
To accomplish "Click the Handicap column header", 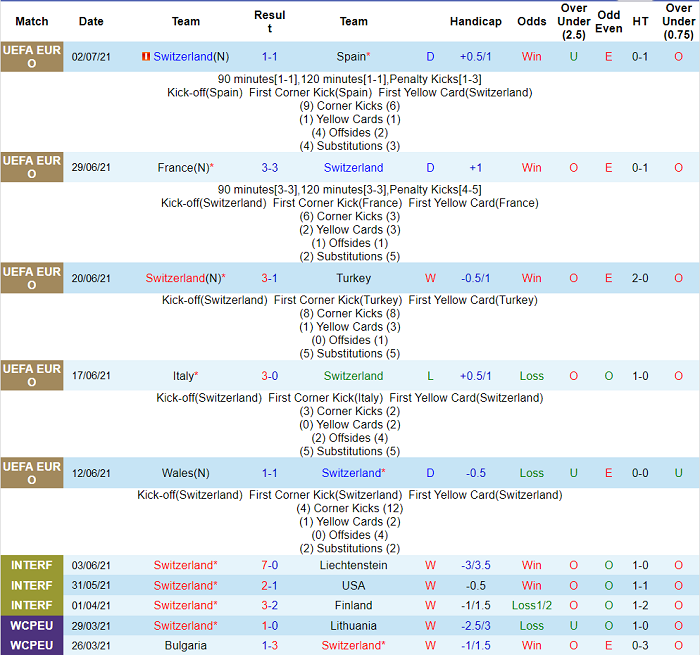I will (x=475, y=21).
